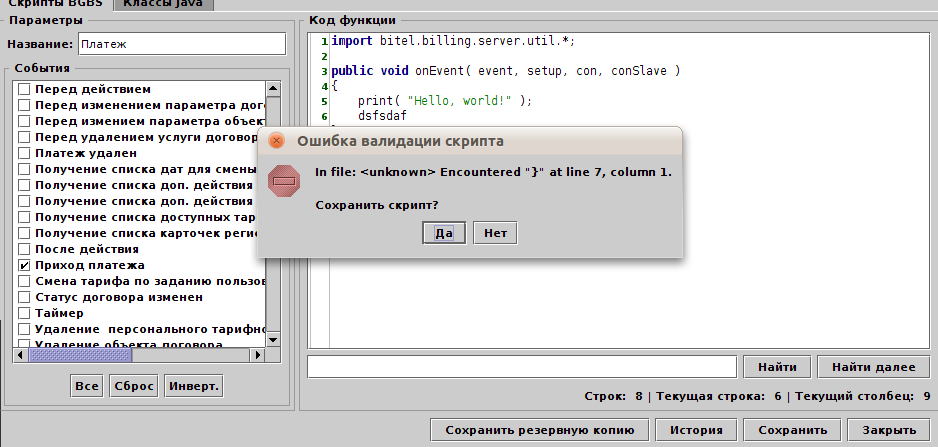938x447 pixels.
Task: Click the right arrow of horizontal scrollbar
Action: point(257,354)
